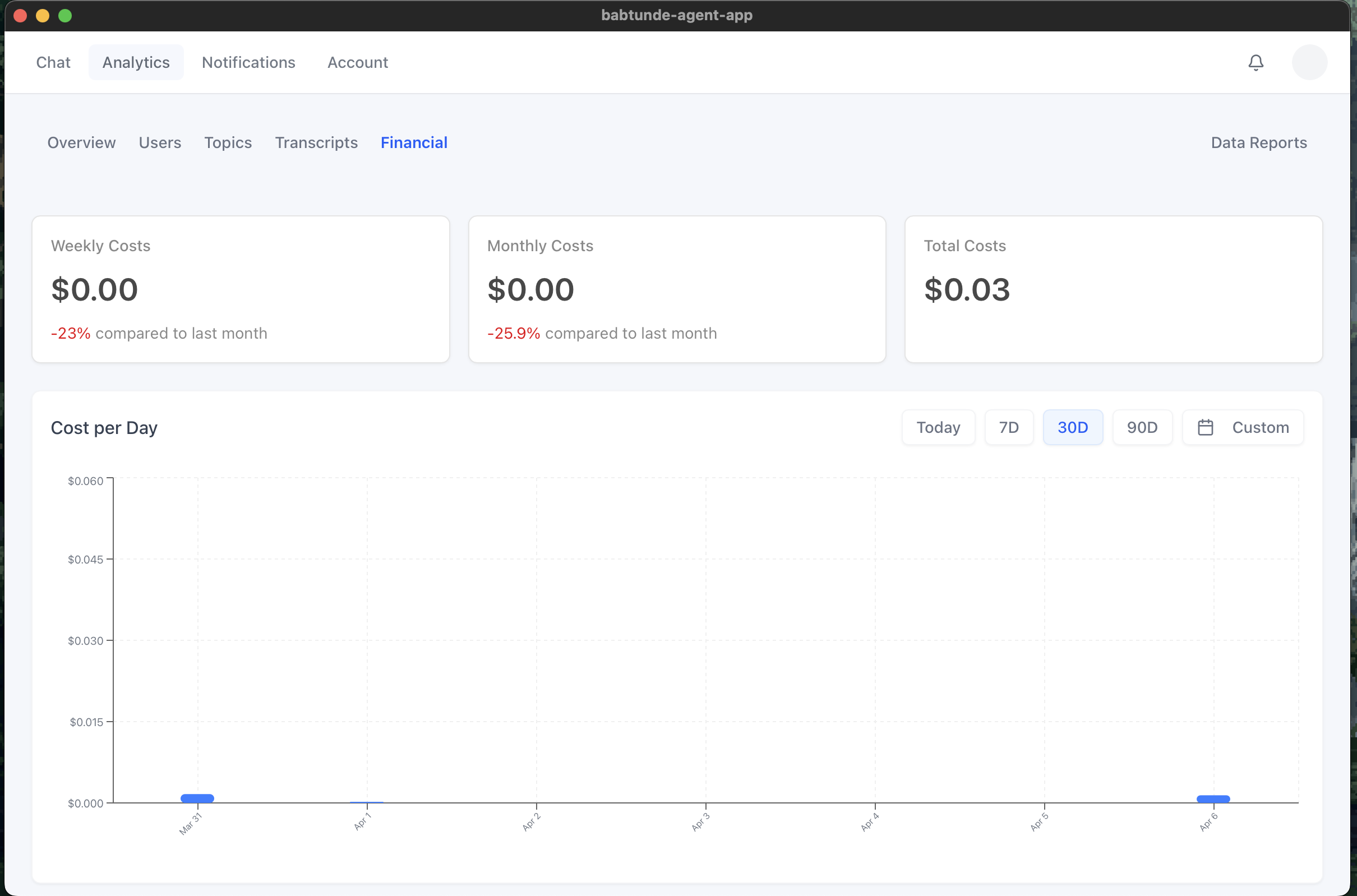
Task: Set chart range to 90D
Action: [1142, 427]
